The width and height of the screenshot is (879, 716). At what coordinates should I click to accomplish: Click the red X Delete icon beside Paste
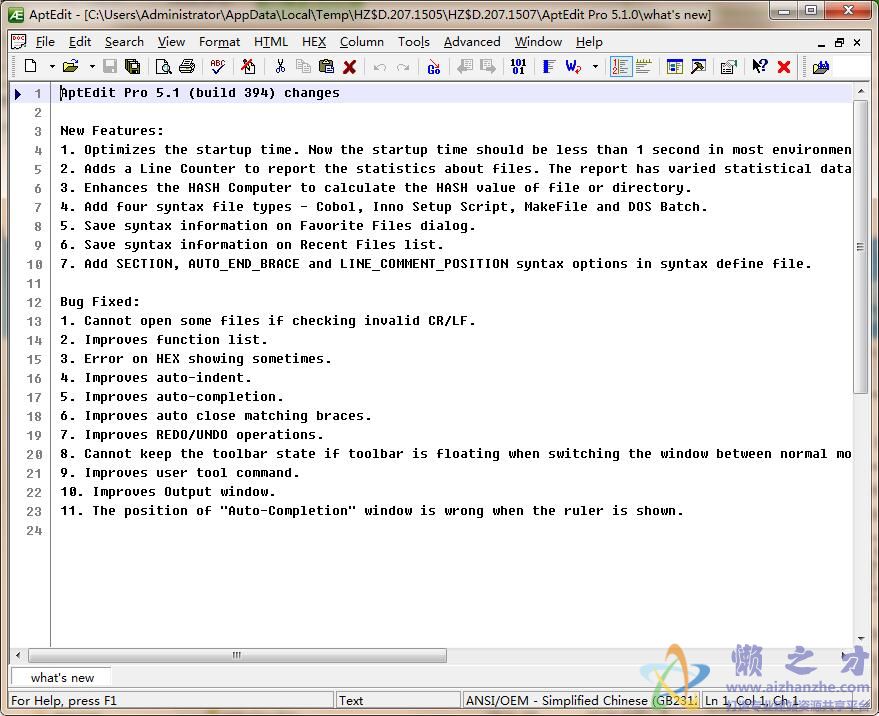(x=349, y=67)
